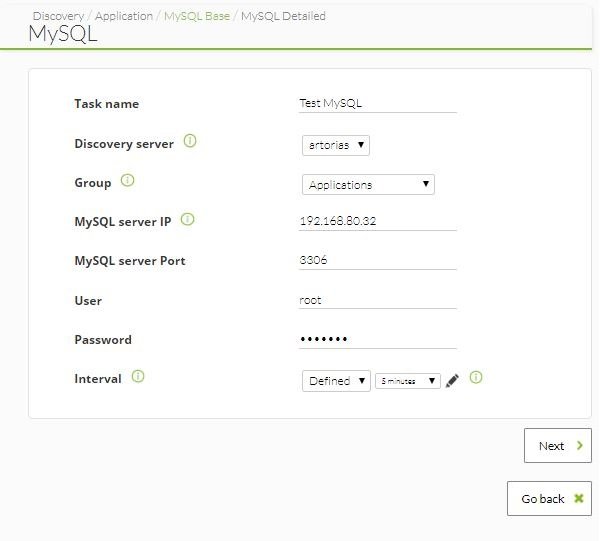
Task: Click the MySQL server Port label
Action: (x=130, y=261)
